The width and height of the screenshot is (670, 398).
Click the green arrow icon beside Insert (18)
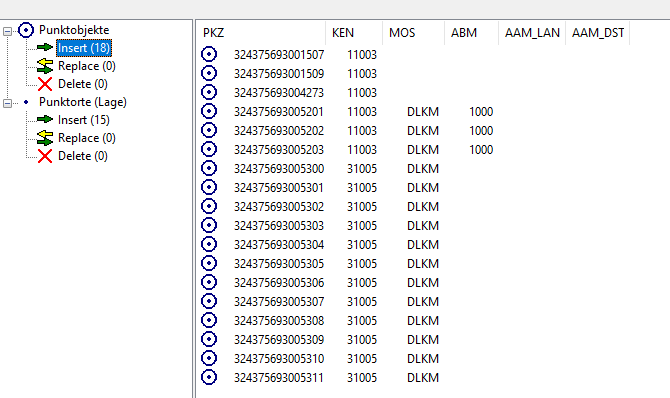point(45,47)
